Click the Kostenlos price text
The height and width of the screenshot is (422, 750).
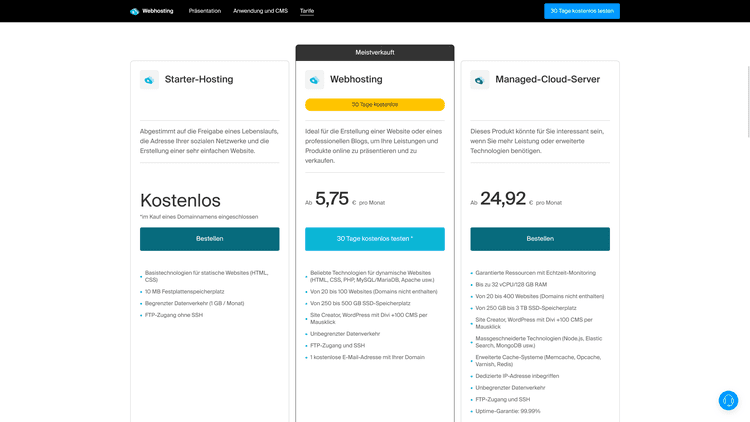tap(180, 200)
